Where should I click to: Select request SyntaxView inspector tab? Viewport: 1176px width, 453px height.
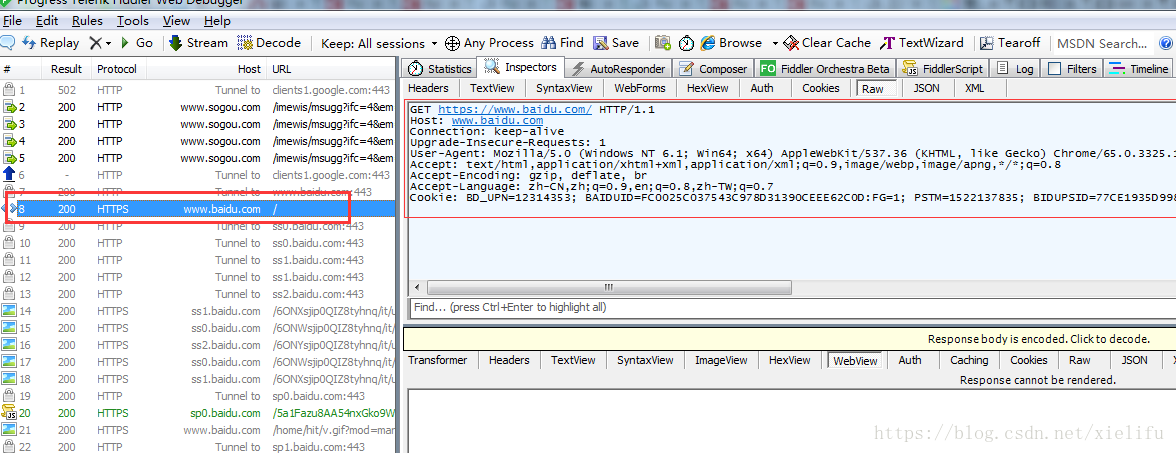tap(564, 88)
